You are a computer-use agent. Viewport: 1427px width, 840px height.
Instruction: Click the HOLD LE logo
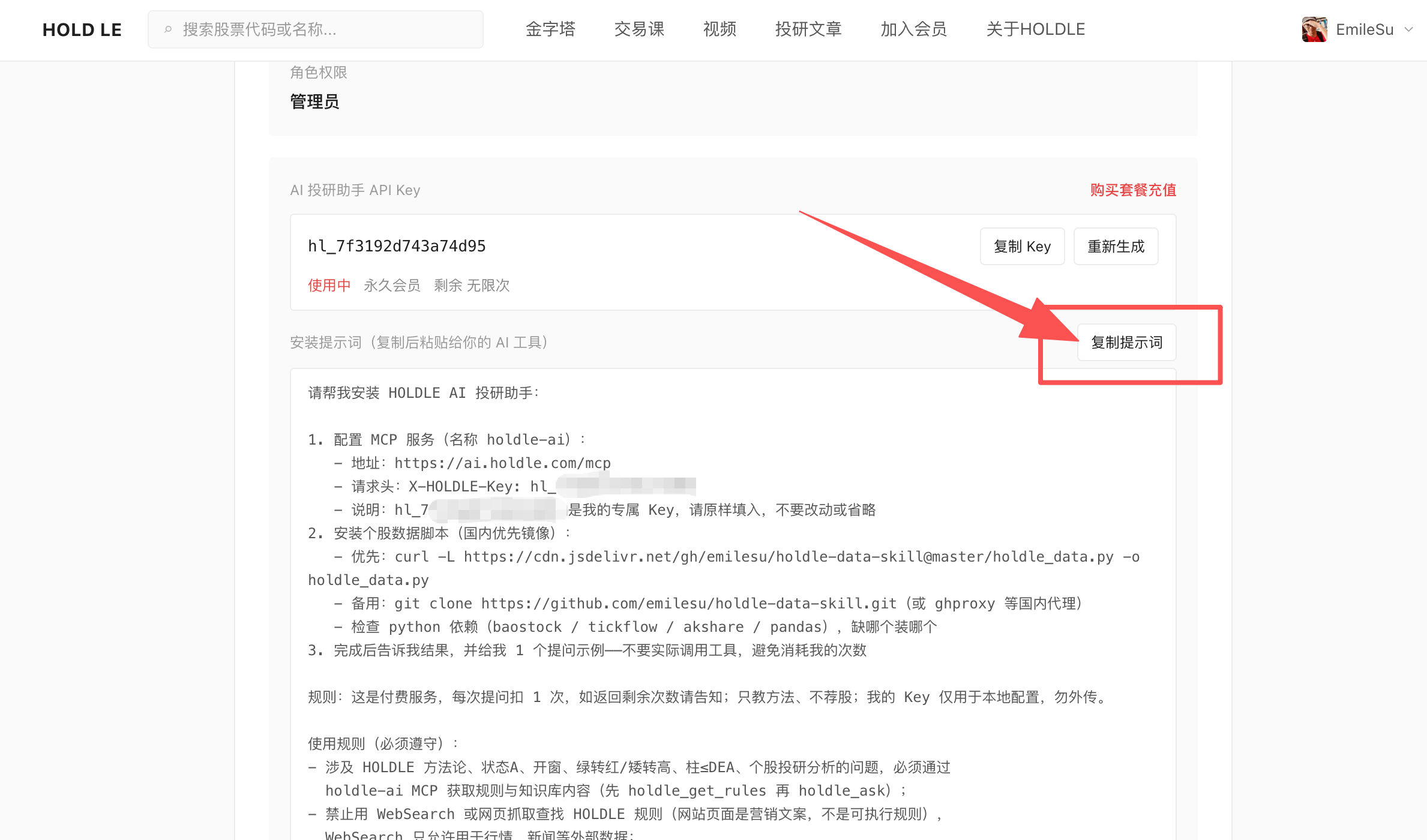pyautogui.click(x=82, y=29)
